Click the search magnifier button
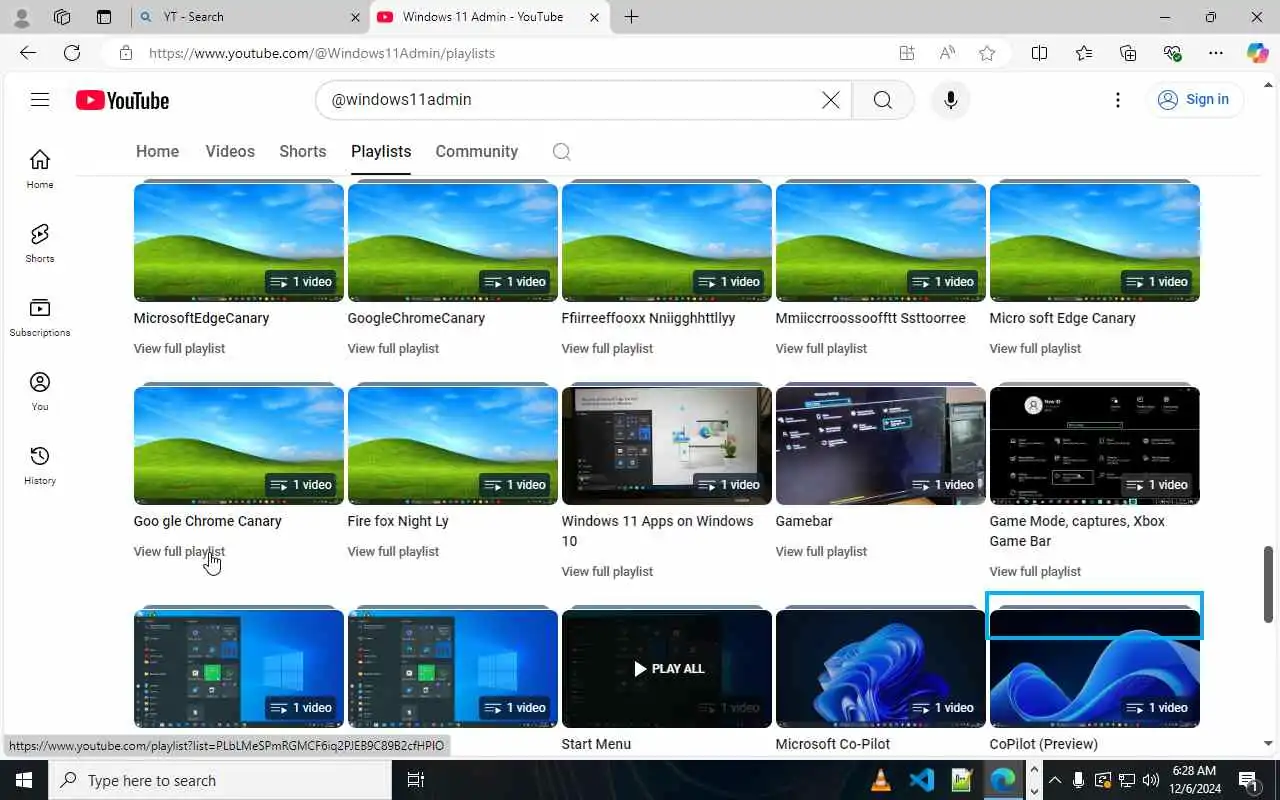The width and height of the screenshot is (1280, 800). tap(882, 100)
